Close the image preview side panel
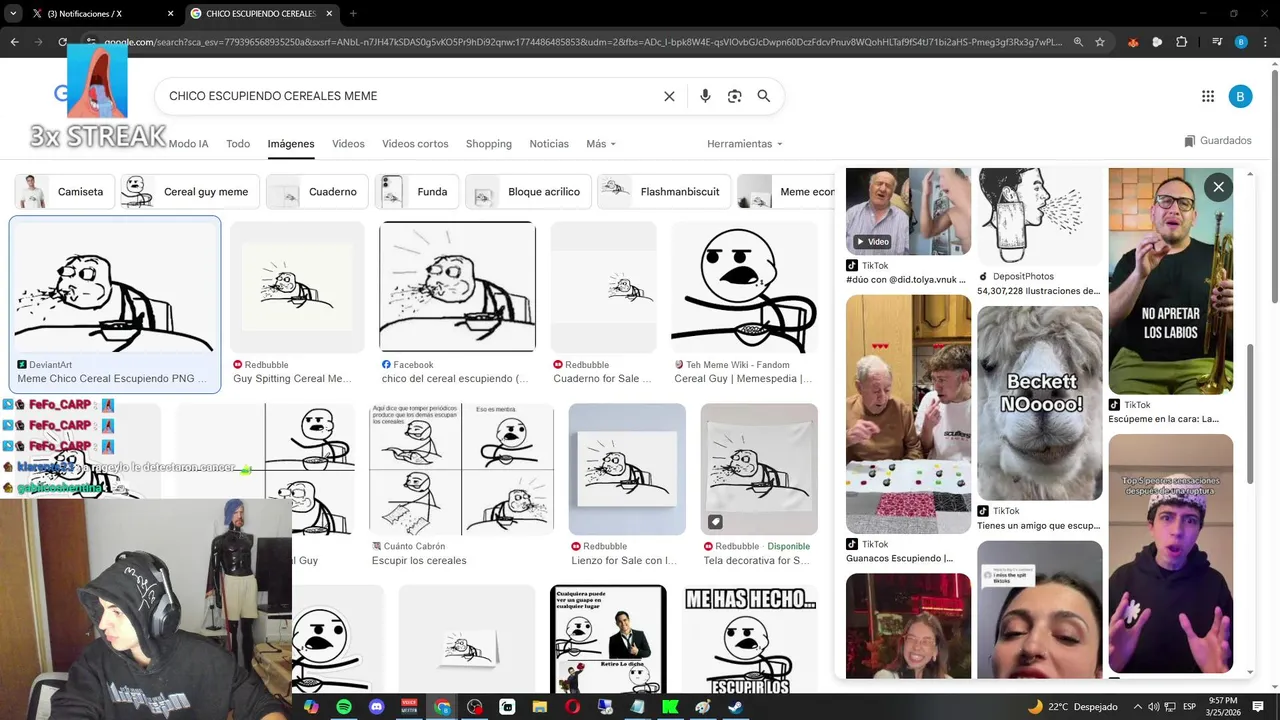1280x720 pixels. (1218, 187)
